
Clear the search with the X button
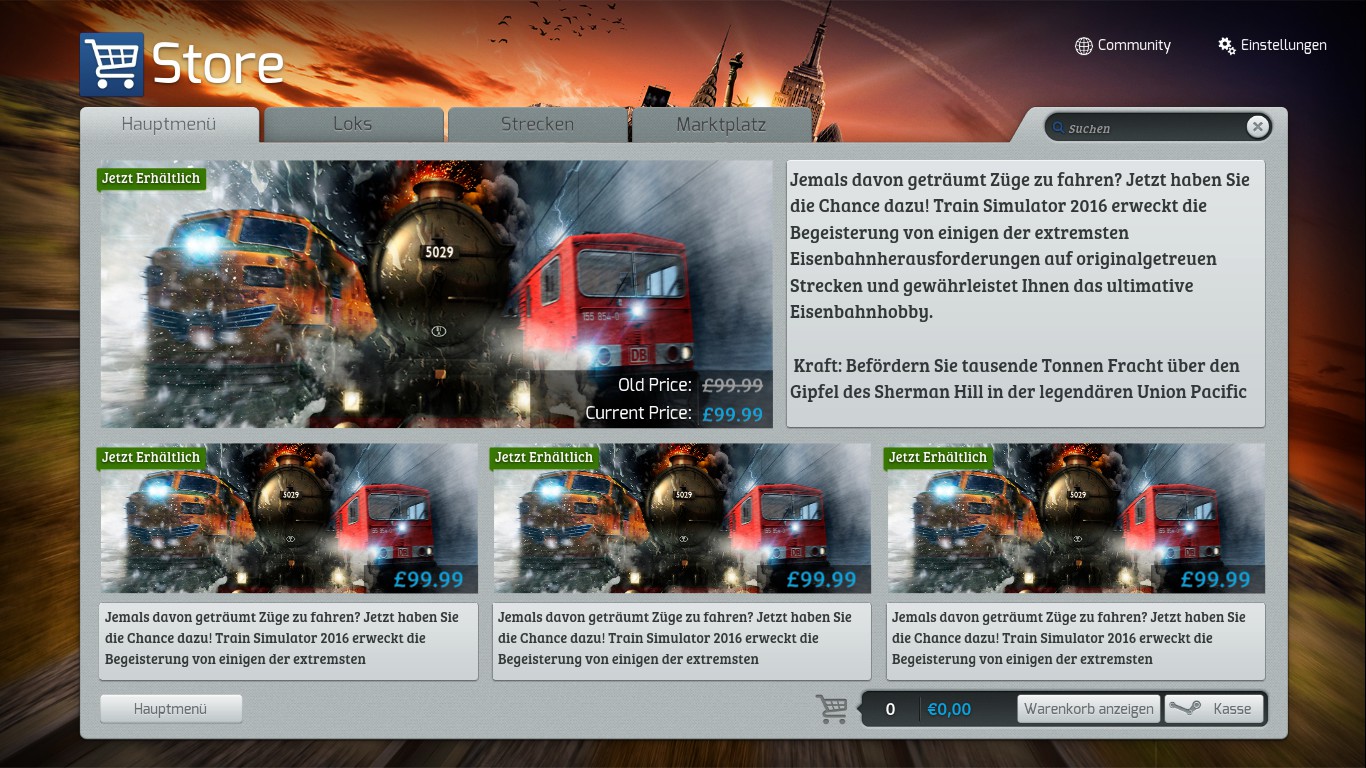point(1258,126)
